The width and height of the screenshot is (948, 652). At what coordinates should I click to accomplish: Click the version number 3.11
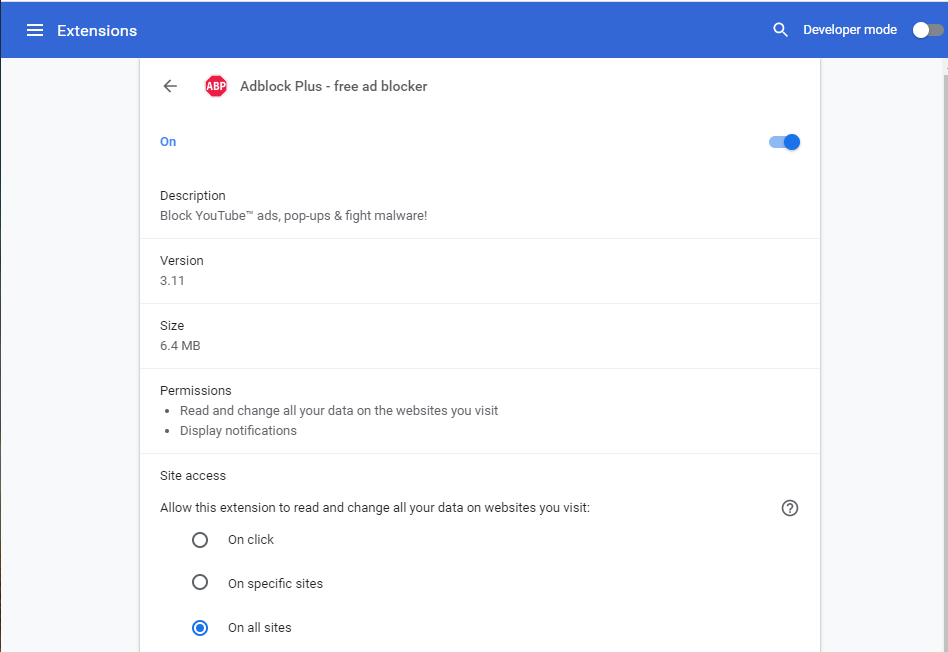pos(172,281)
